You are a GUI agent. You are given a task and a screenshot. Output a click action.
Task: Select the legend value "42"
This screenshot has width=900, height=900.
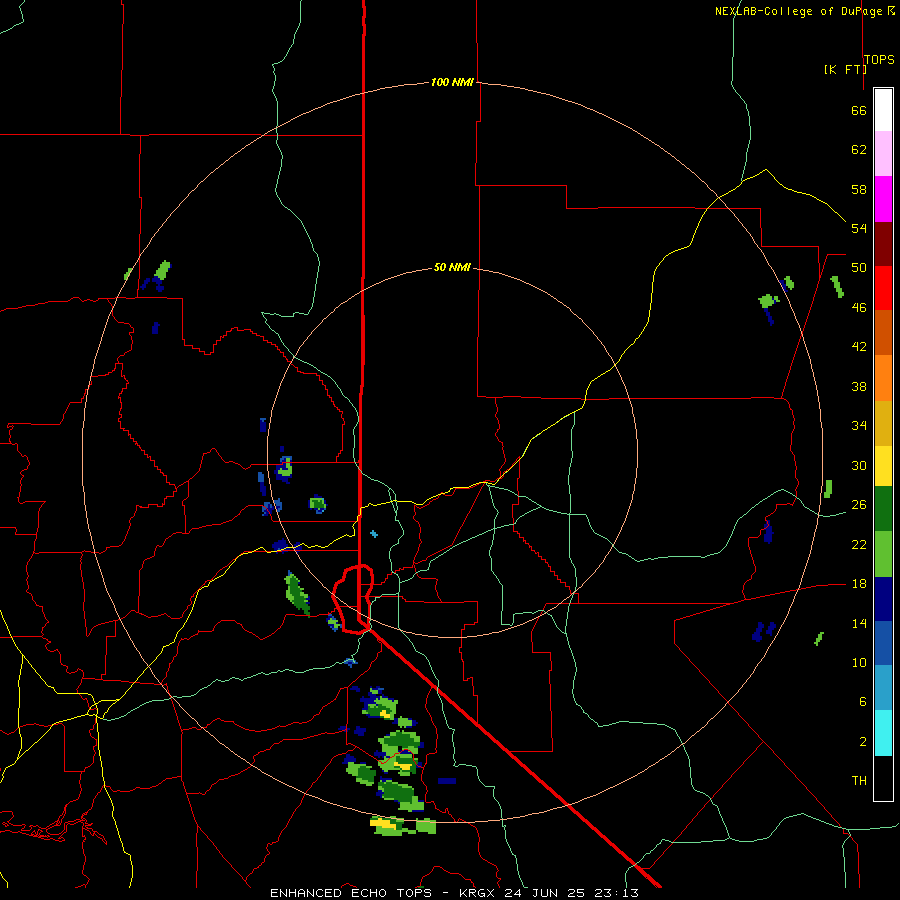pyautogui.click(x=859, y=346)
